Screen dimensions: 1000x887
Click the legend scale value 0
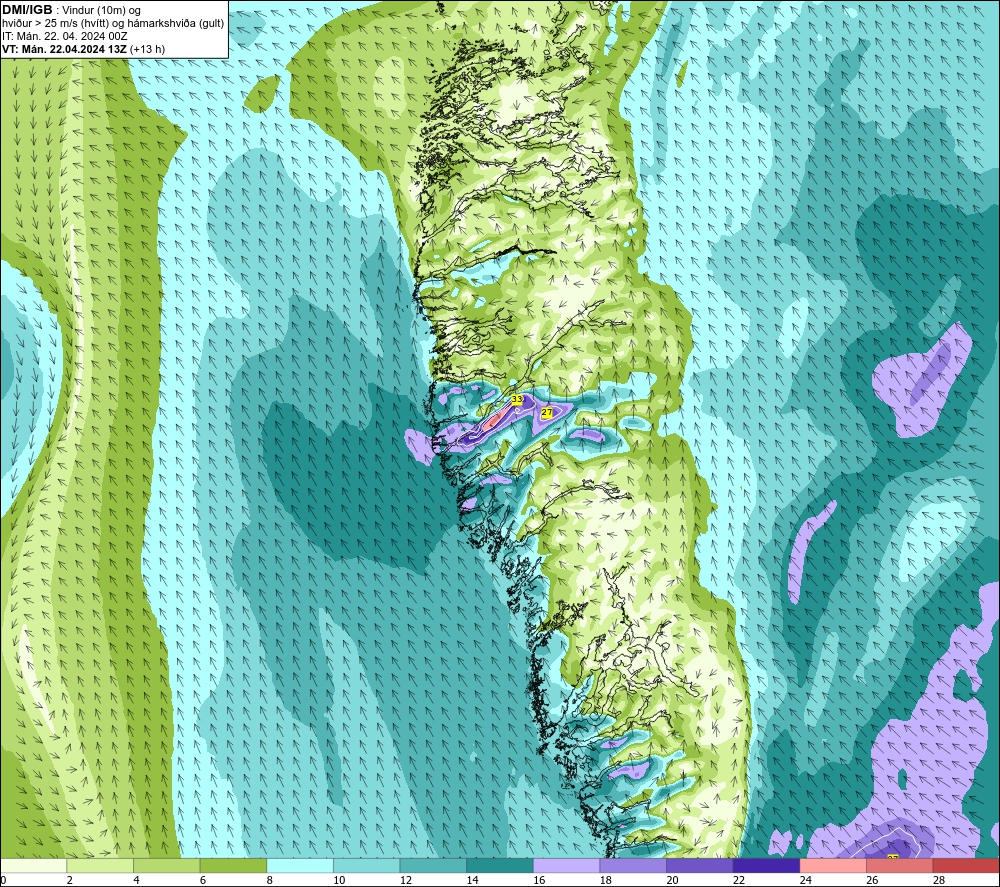(3, 880)
